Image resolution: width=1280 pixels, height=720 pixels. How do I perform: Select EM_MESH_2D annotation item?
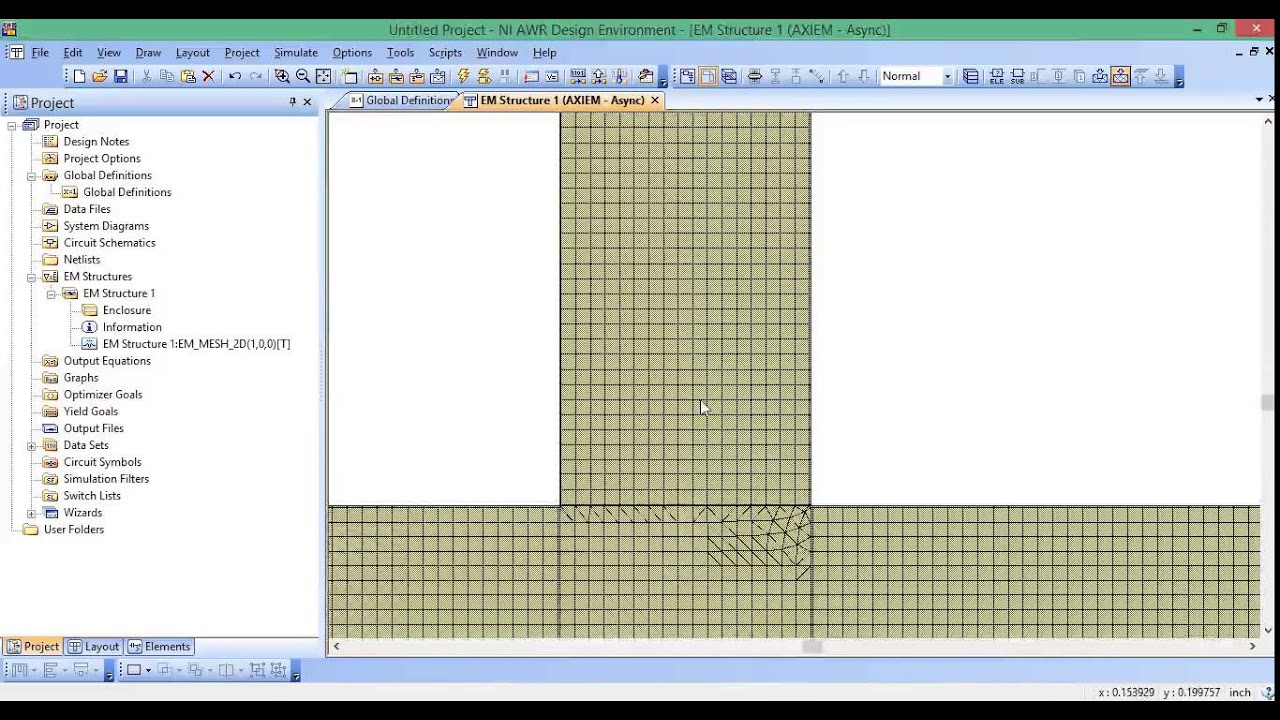(196, 344)
